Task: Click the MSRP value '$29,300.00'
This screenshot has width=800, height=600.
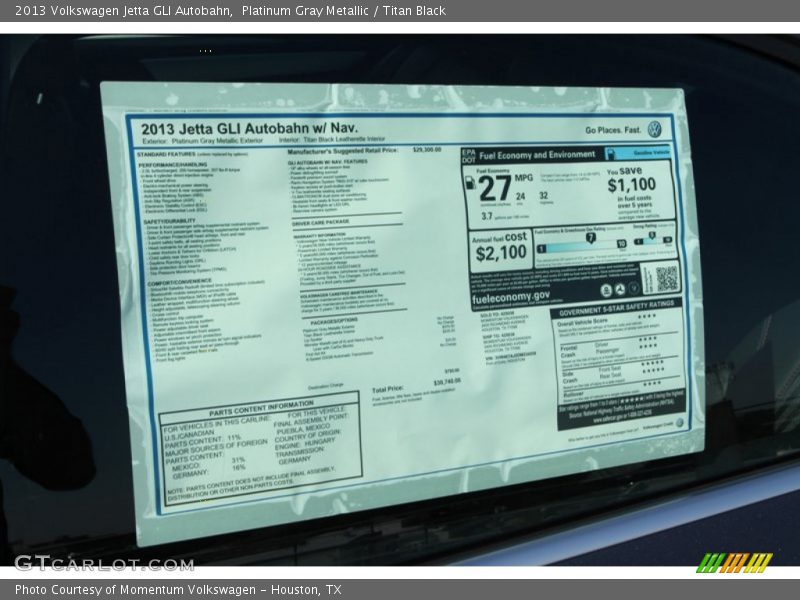Action: click(427, 150)
